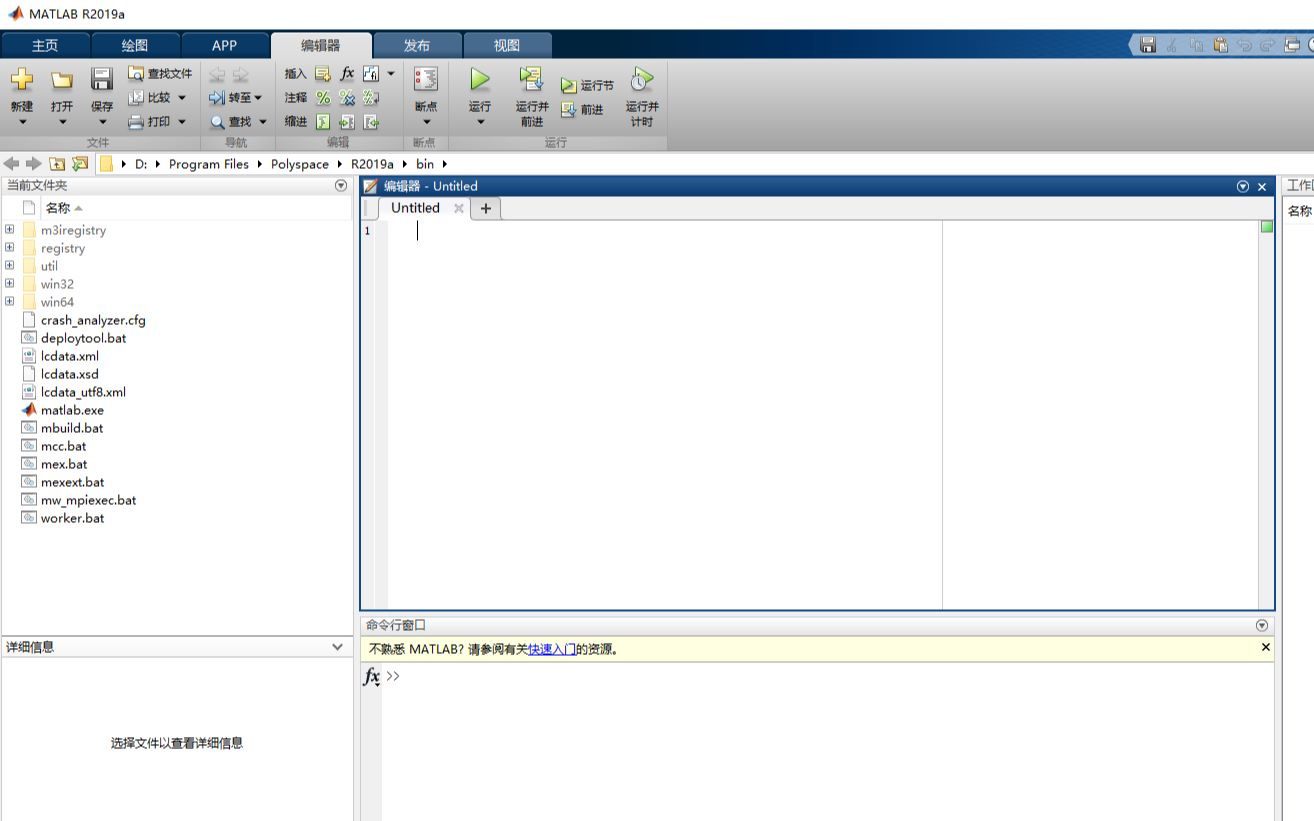1314x821 pixels.
Task: Click browse for folder icon
Action: (80, 163)
